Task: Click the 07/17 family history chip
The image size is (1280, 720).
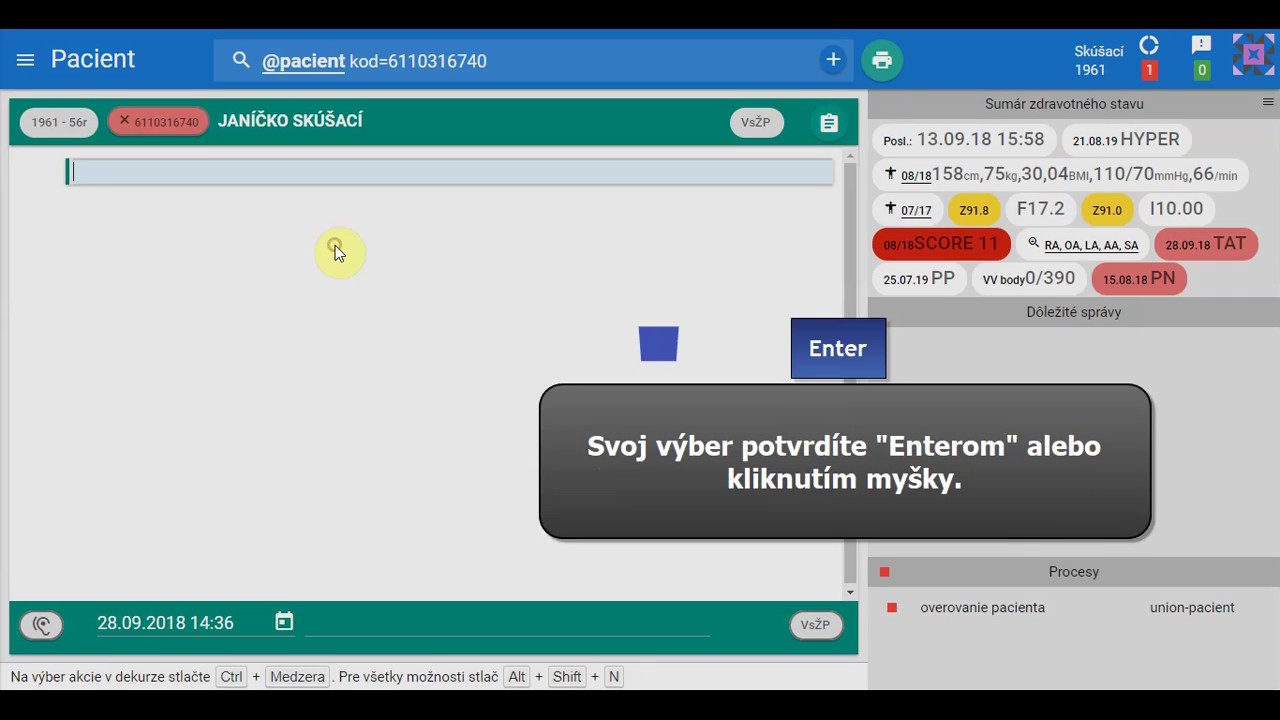Action: (908, 210)
